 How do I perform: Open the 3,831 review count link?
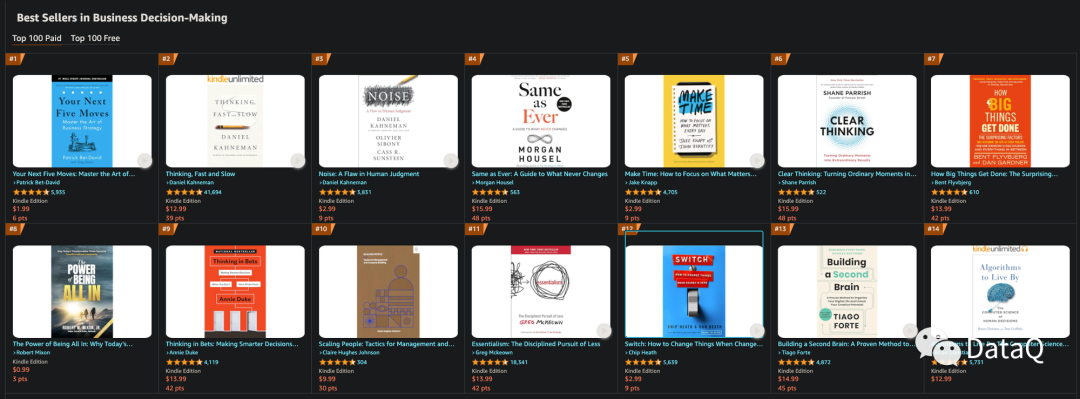pos(364,192)
